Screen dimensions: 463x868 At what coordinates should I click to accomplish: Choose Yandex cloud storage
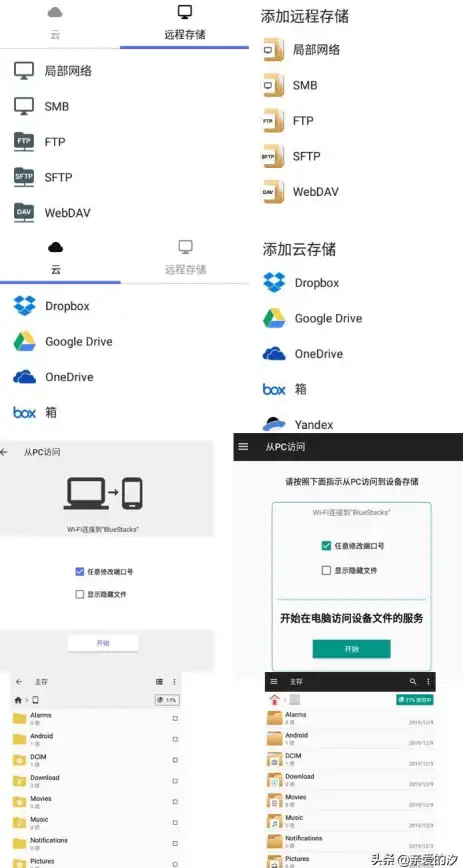(x=314, y=425)
